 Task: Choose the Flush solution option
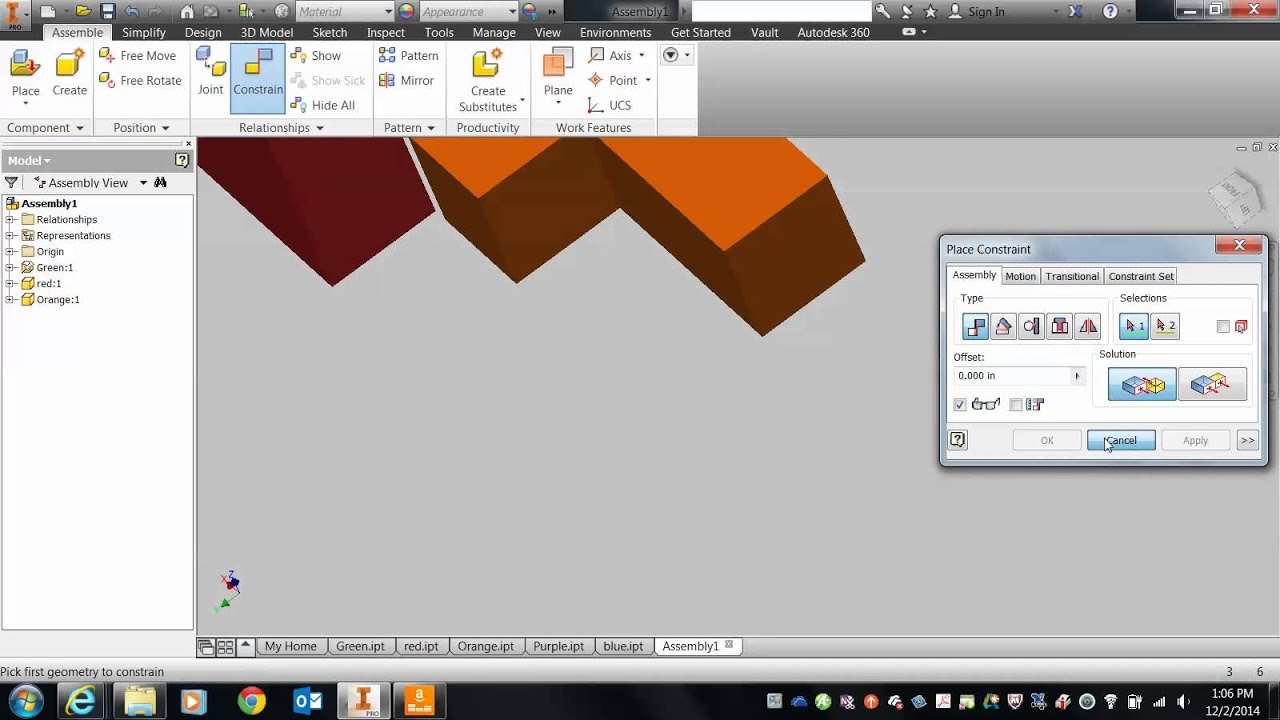click(1212, 384)
